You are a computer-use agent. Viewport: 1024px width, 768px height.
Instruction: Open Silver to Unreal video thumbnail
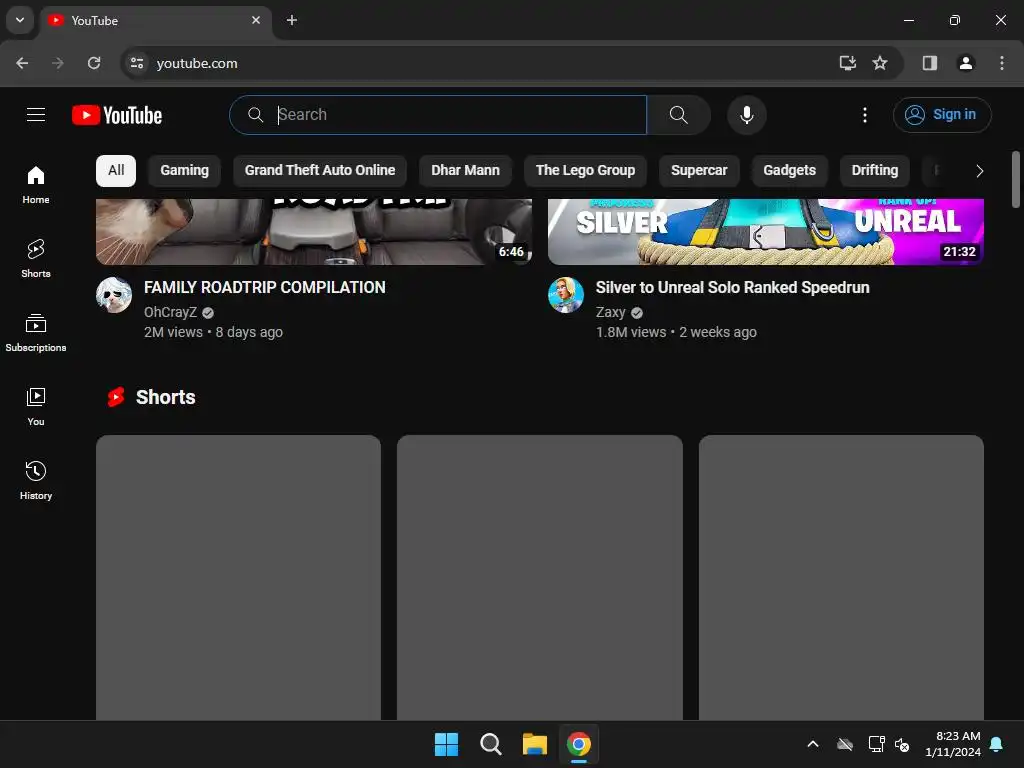766,232
